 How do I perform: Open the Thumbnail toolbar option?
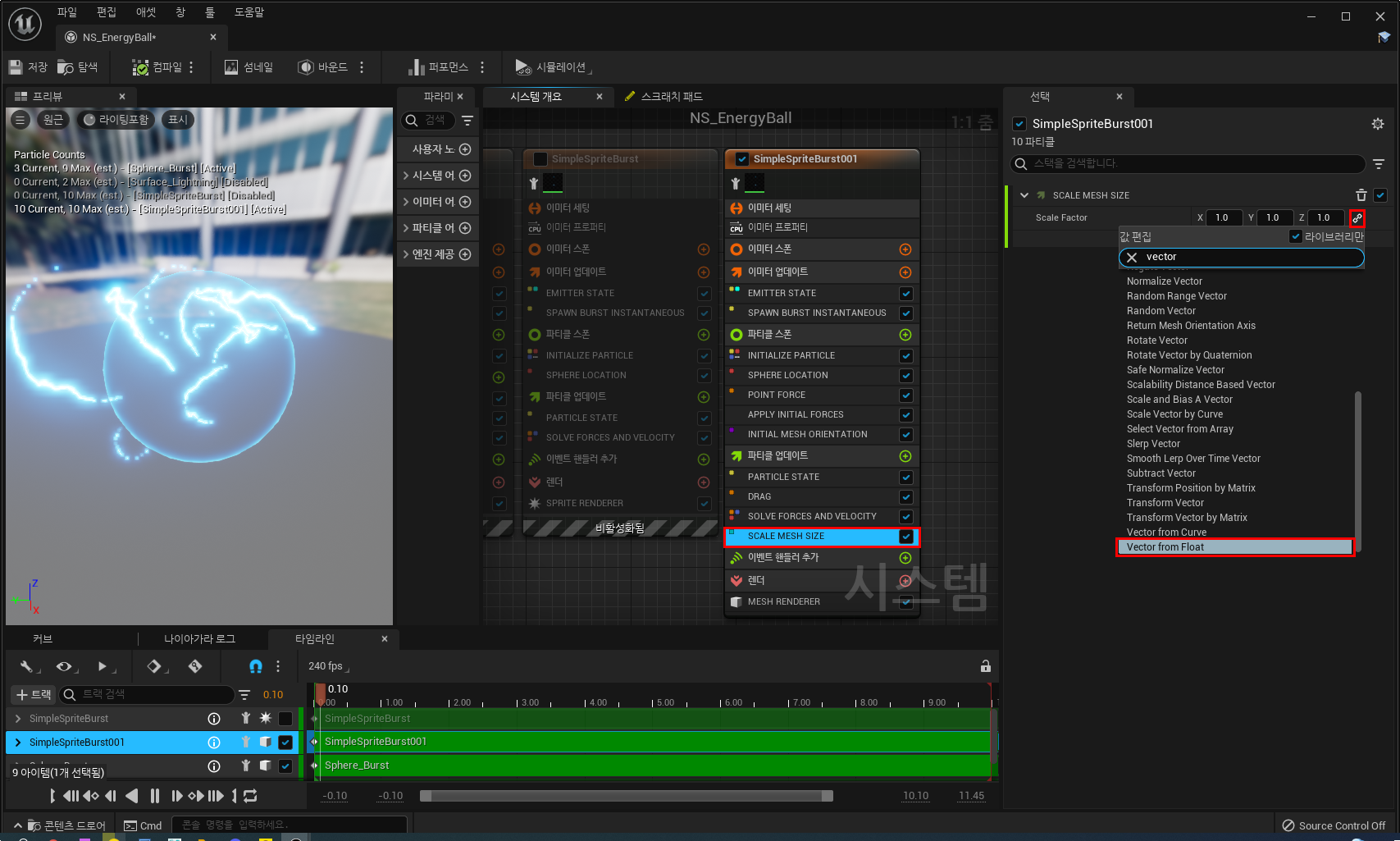pos(249,67)
